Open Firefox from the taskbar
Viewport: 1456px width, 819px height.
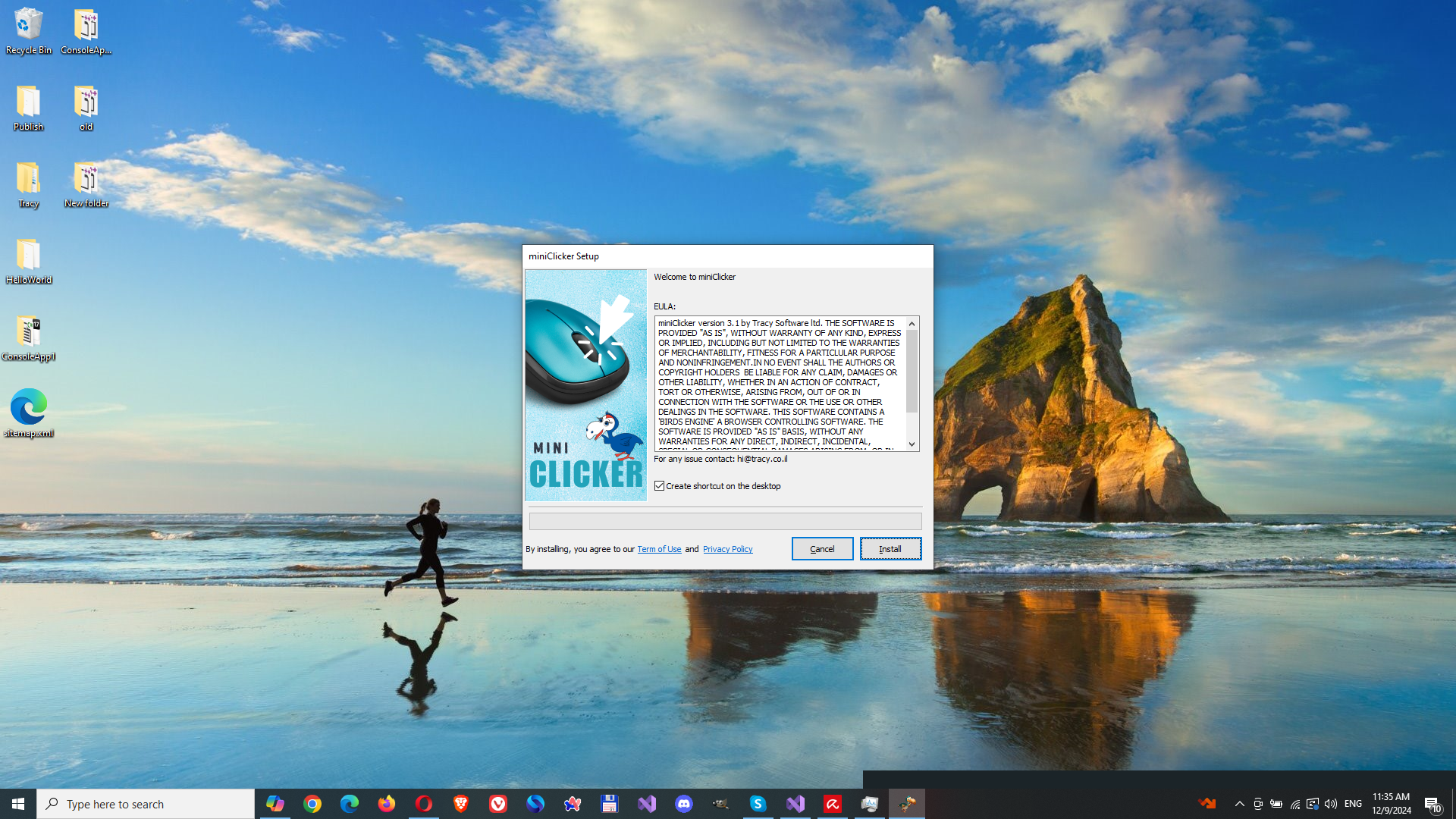387,803
